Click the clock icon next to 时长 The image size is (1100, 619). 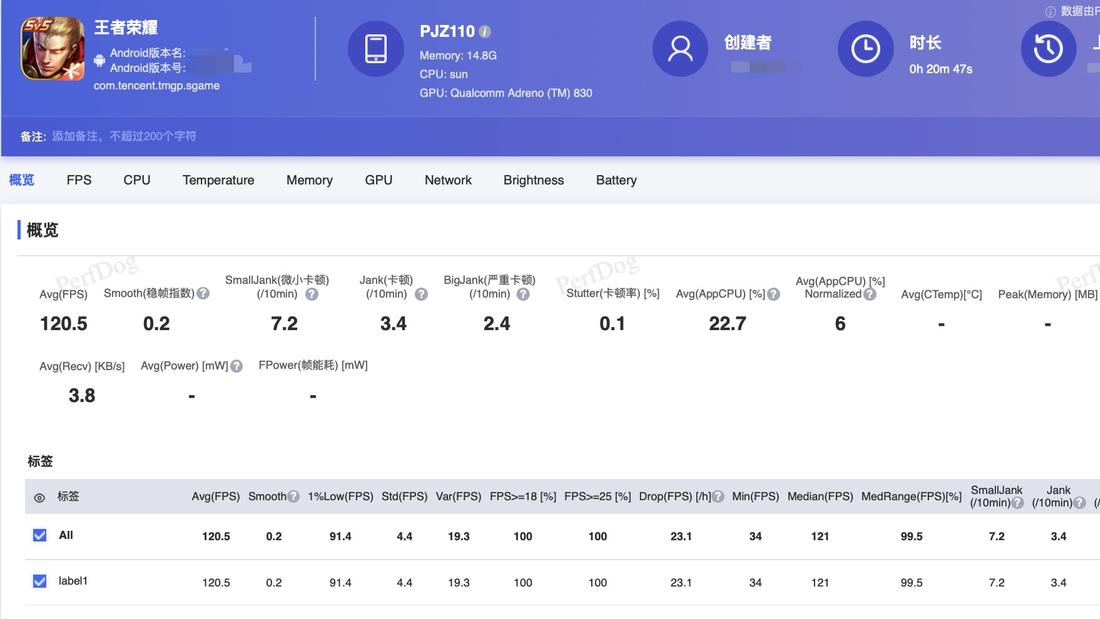[865, 47]
